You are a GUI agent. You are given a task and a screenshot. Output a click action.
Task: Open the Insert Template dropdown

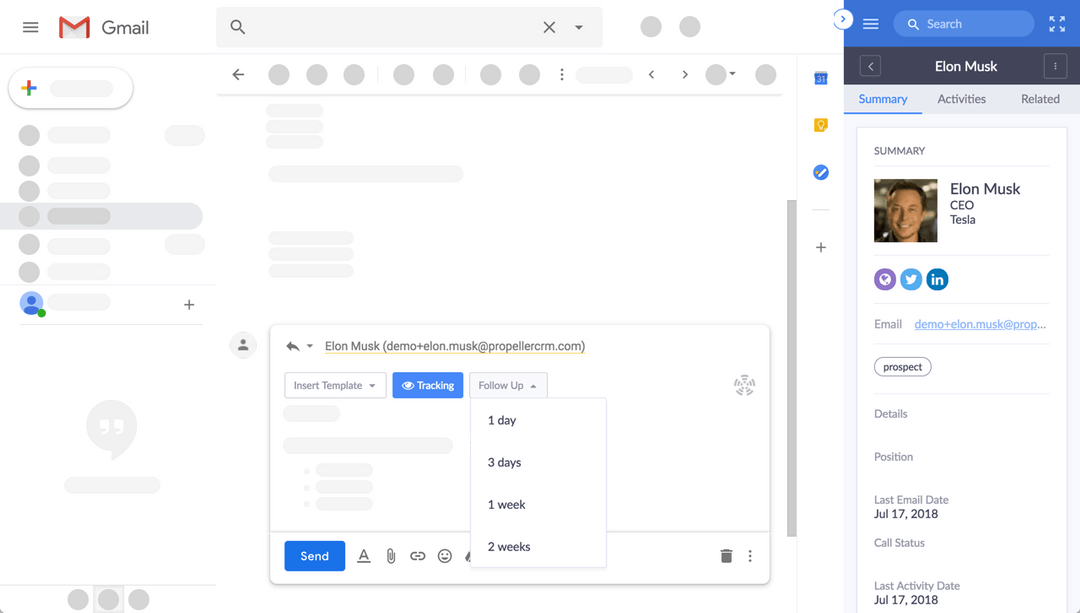tap(334, 385)
